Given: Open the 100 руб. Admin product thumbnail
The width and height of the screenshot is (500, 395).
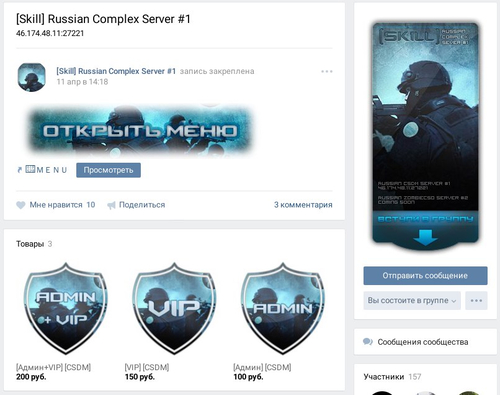Looking at the screenshot, I should [x=283, y=308].
